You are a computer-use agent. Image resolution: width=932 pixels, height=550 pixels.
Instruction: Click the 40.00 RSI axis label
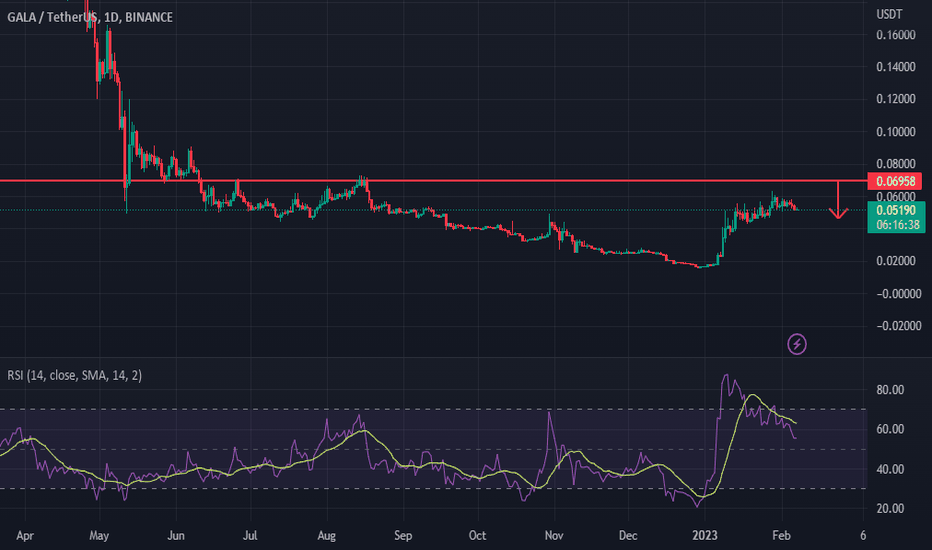(x=890, y=470)
